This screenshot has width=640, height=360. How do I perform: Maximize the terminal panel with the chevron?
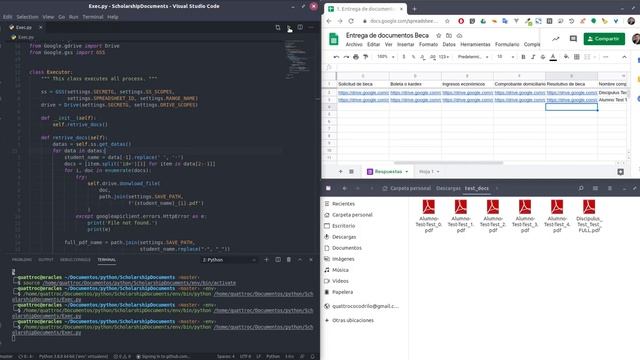pyautogui.click(x=300, y=260)
